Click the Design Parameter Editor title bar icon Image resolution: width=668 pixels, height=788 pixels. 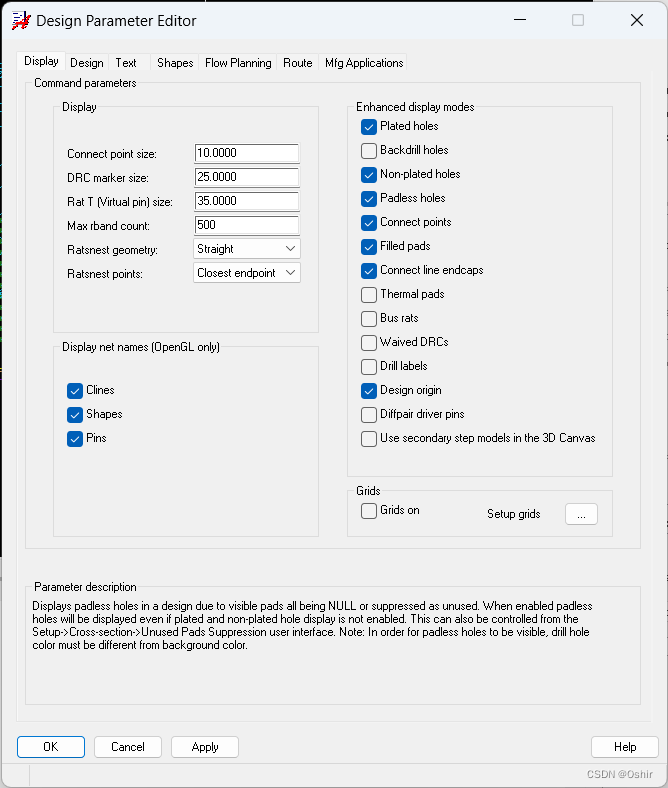tap(20, 20)
